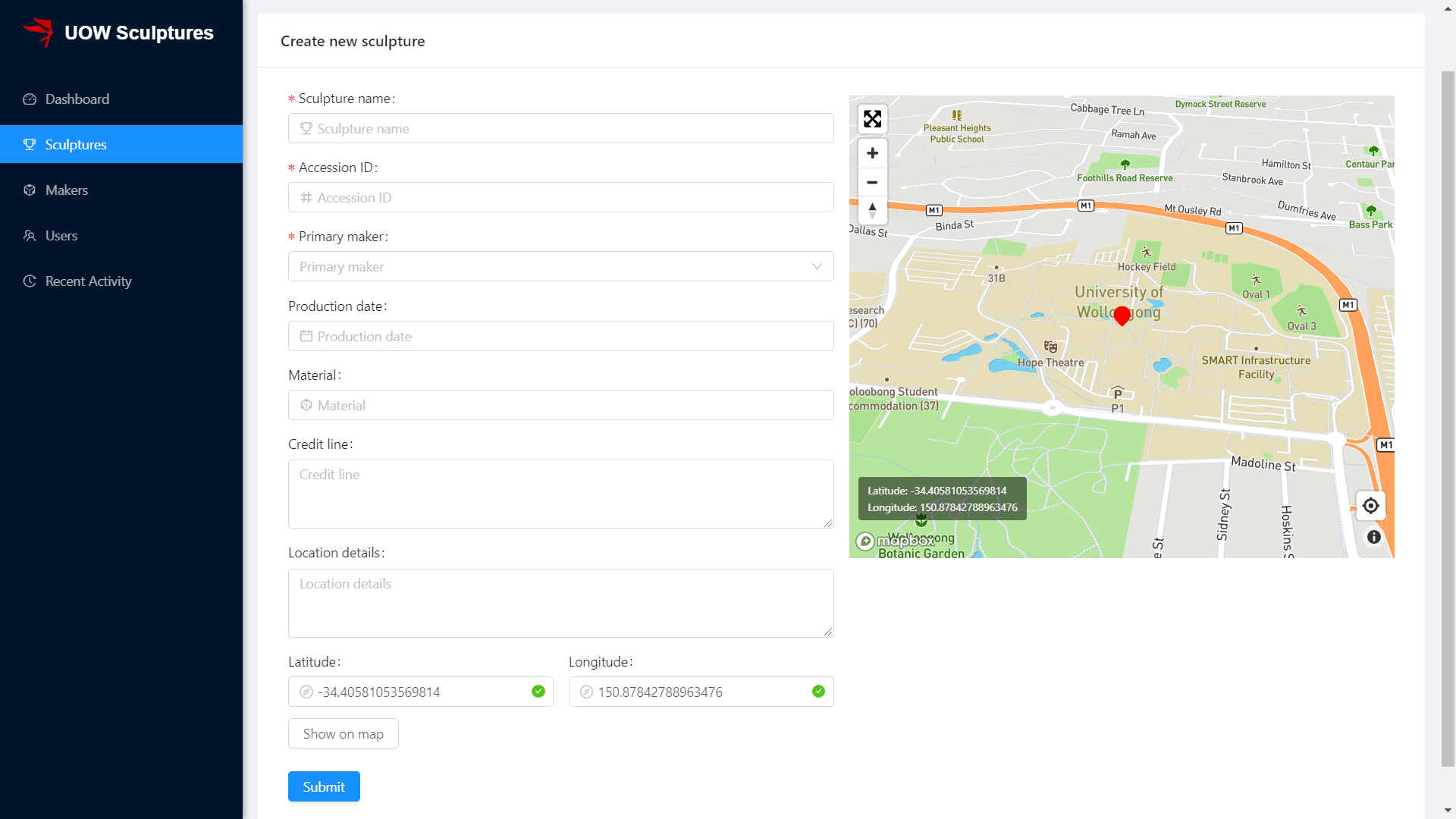This screenshot has width=1456, height=819.
Task: Click the map geolocation/compass icon
Action: click(x=1371, y=506)
